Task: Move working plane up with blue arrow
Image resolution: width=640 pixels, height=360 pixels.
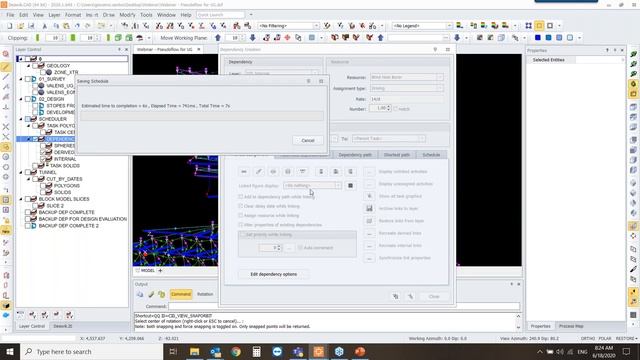Action: point(218,38)
